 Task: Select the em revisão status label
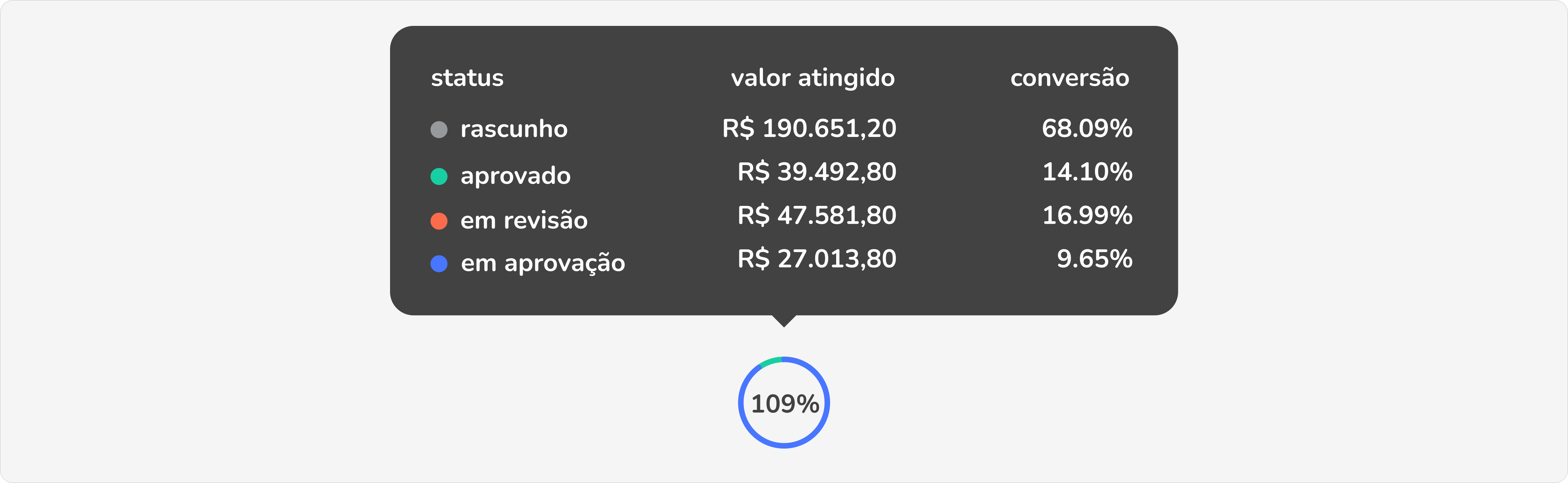524,220
